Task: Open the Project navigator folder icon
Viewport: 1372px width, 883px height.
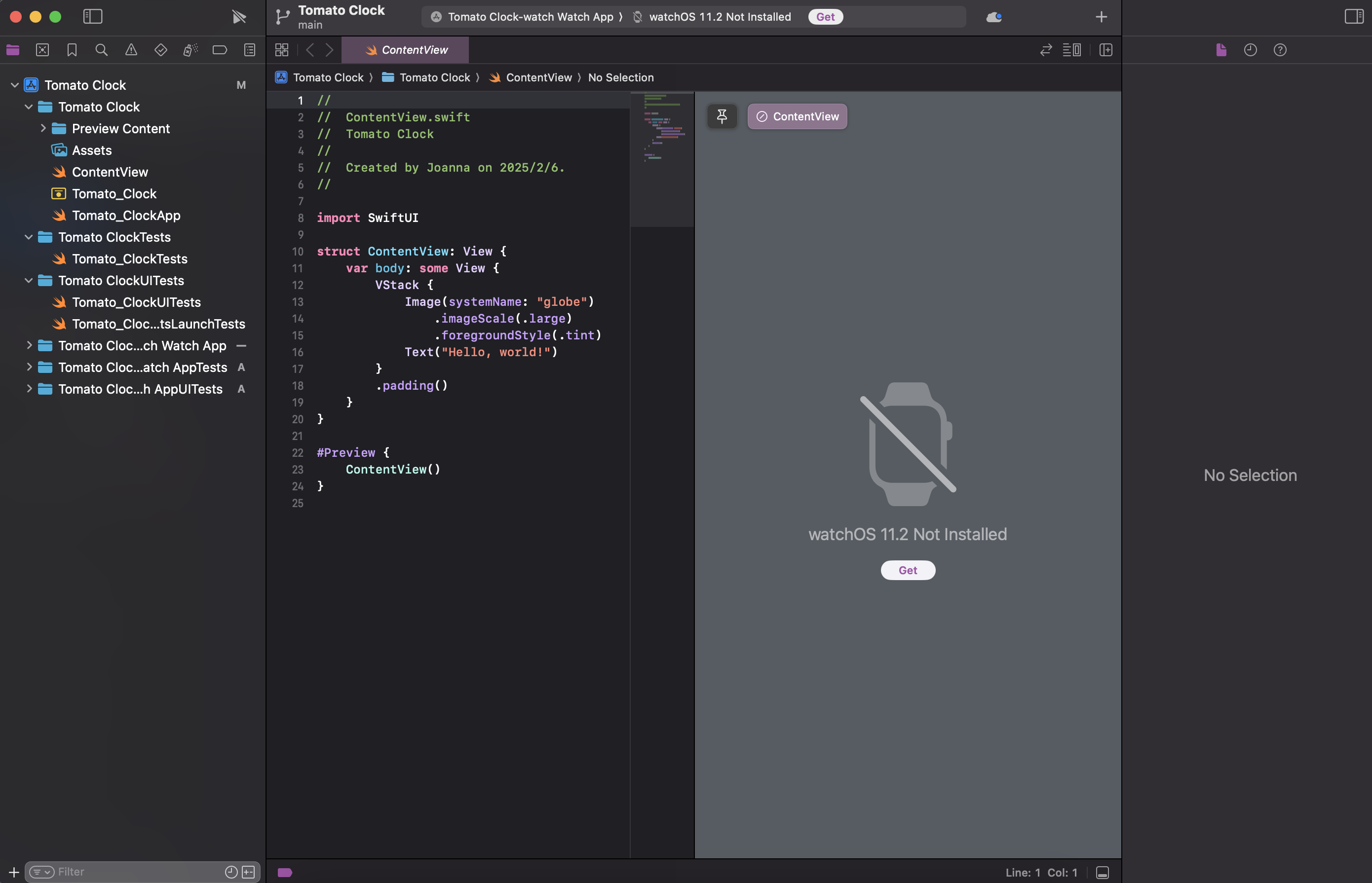Action: 13,50
